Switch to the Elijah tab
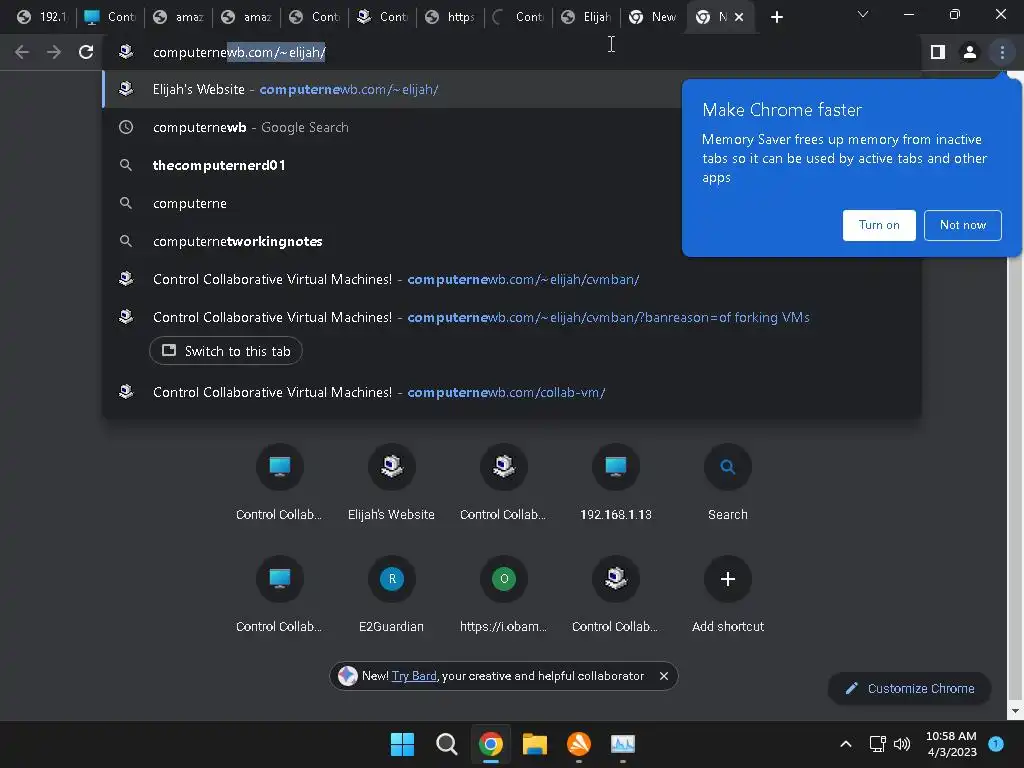The width and height of the screenshot is (1024, 768). [586, 17]
